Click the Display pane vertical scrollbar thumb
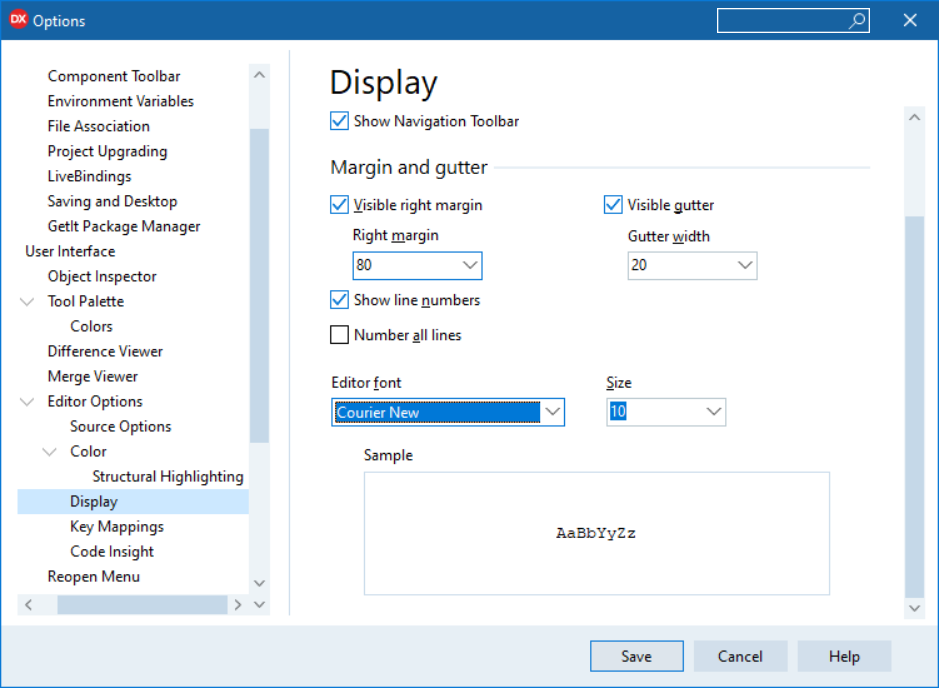 [x=914, y=407]
